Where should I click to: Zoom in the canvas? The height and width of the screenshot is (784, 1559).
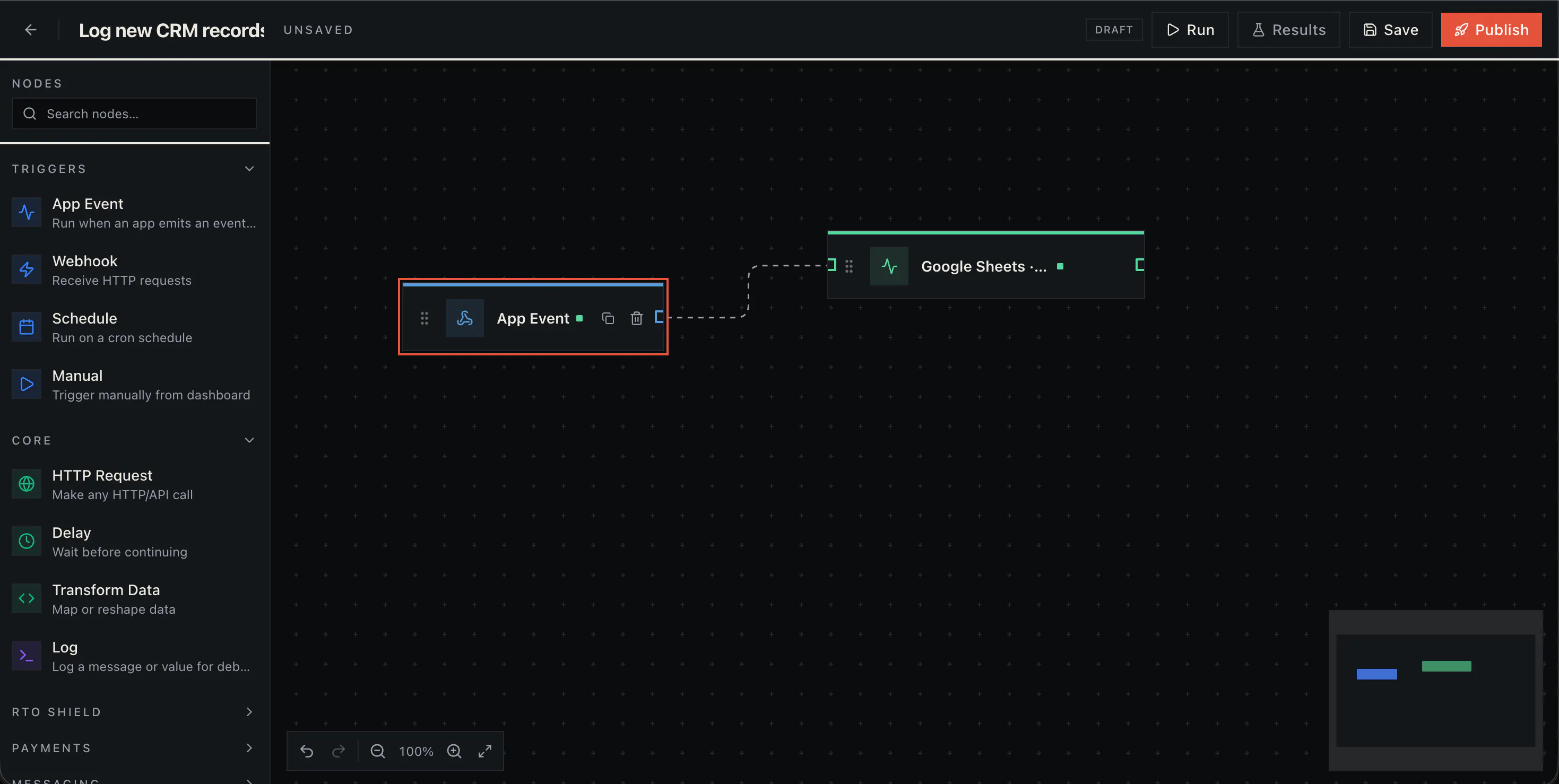(454, 751)
